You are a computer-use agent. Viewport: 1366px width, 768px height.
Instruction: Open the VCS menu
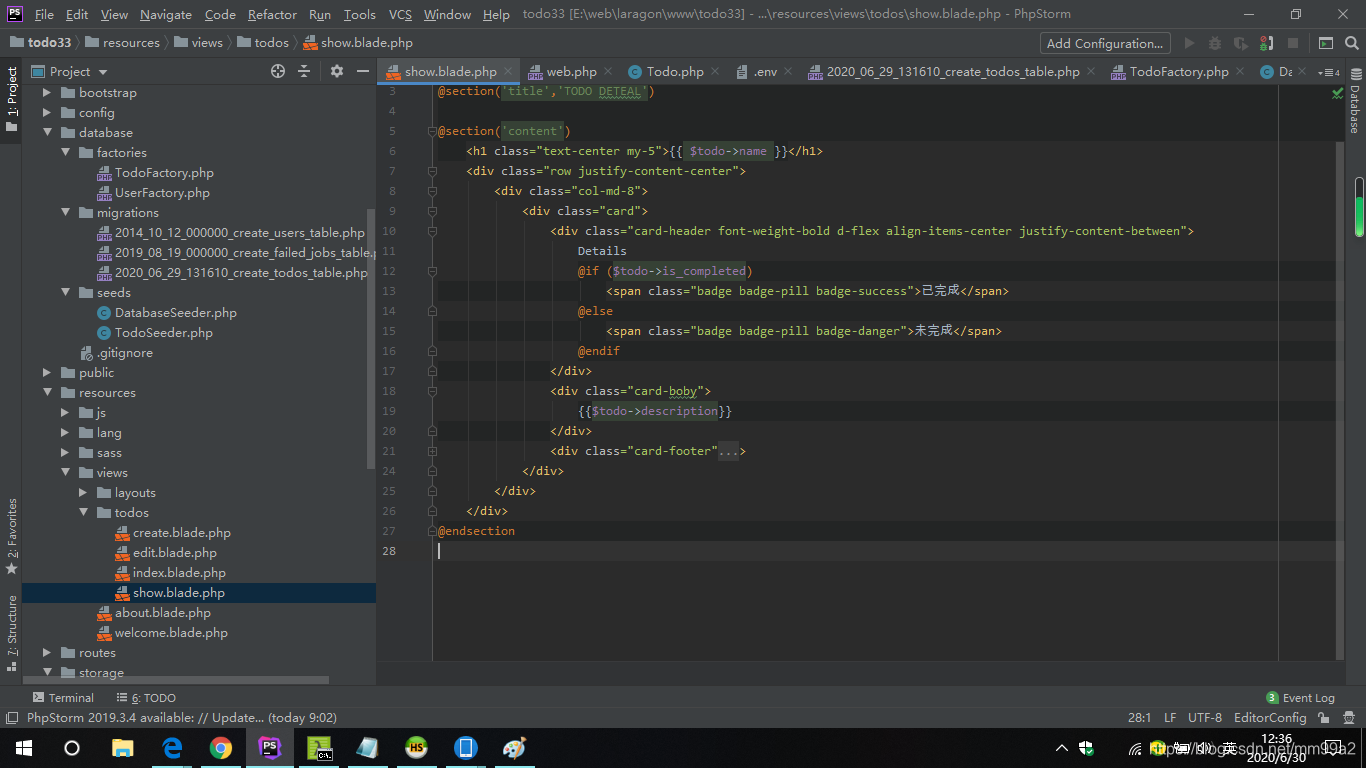(x=400, y=14)
